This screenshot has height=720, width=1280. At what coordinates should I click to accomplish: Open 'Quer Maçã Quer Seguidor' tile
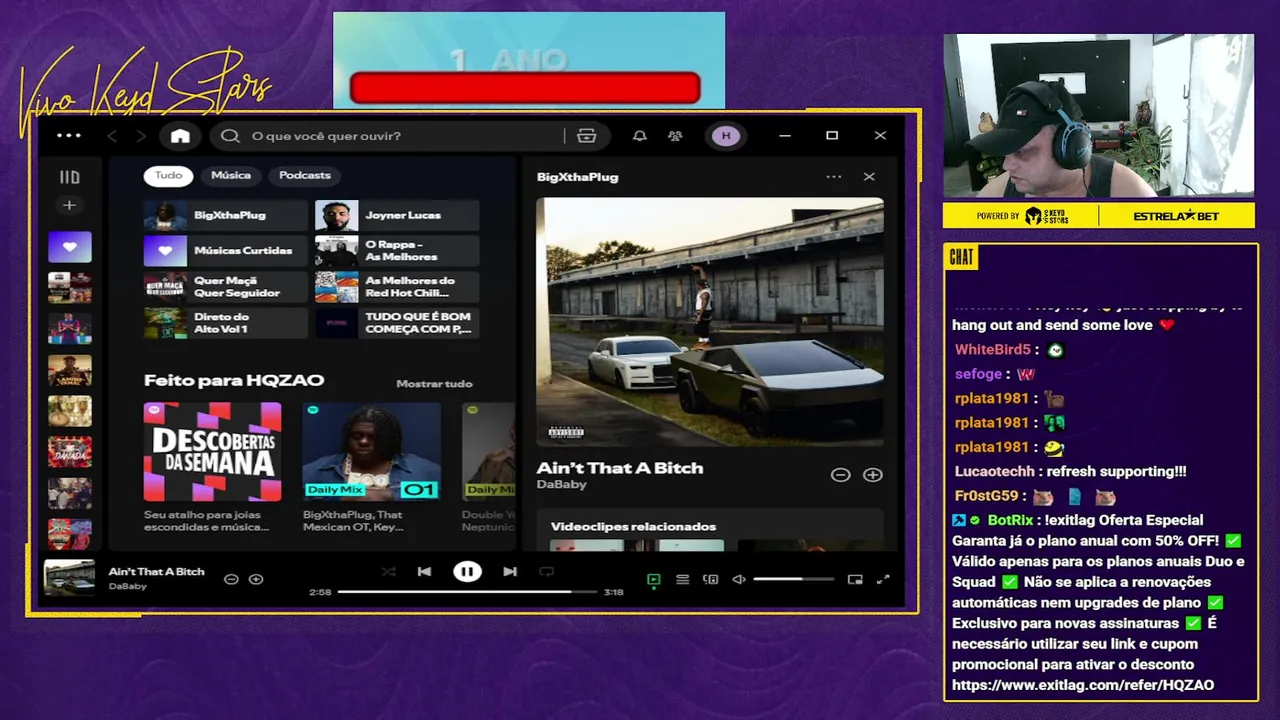pos(226,287)
